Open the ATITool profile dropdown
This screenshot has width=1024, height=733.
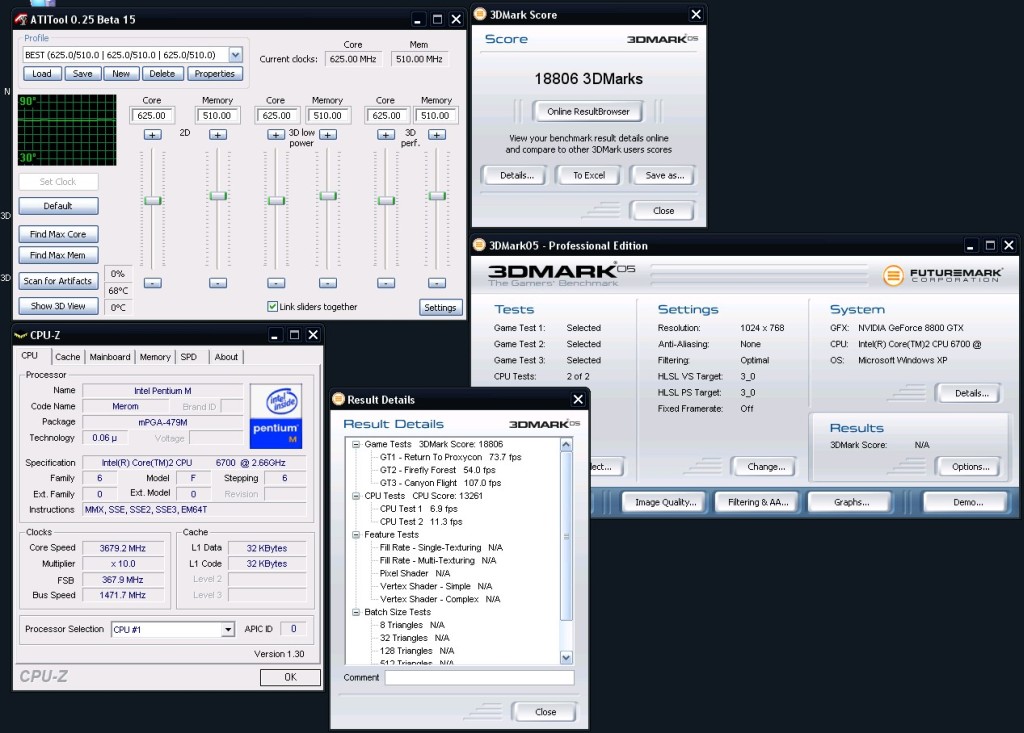236,55
